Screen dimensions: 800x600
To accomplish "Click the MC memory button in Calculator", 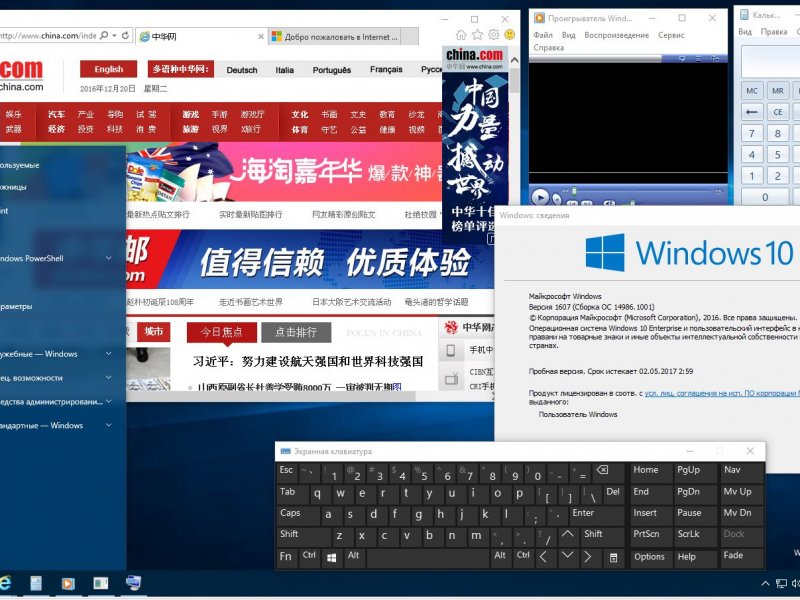I will point(752,91).
